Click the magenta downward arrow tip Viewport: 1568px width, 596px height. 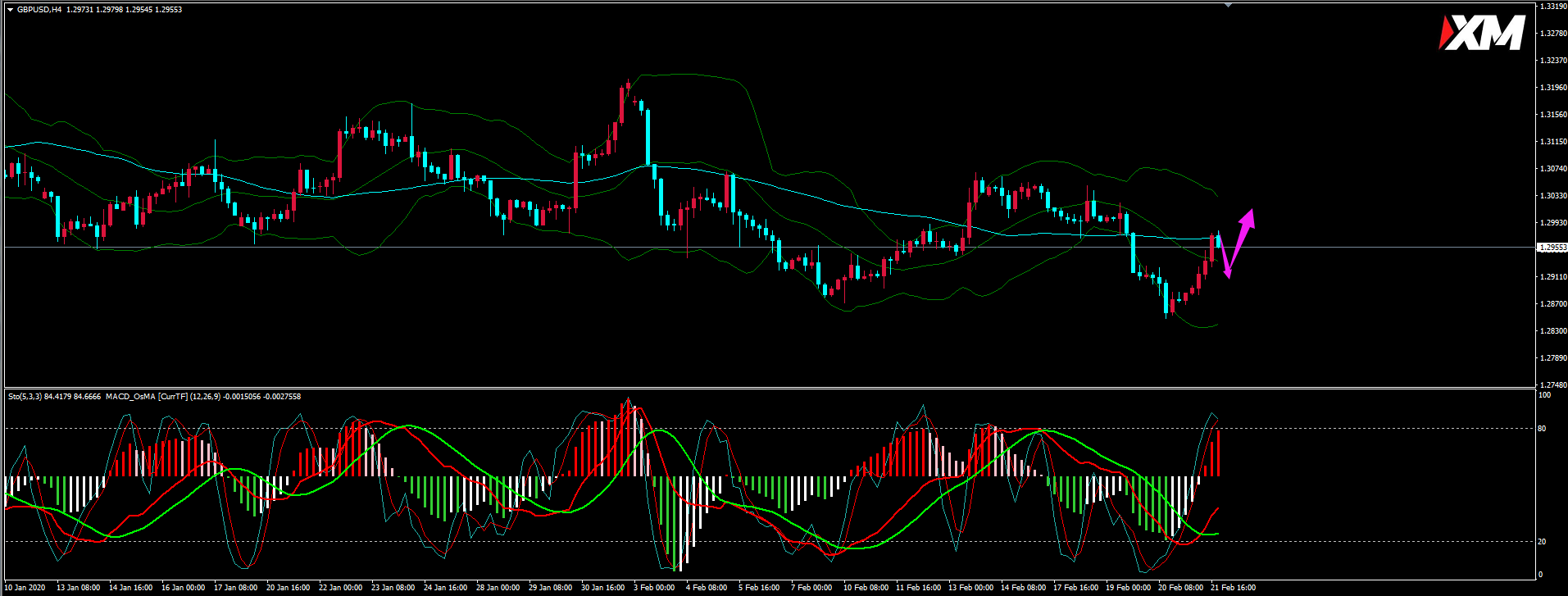(1227, 275)
